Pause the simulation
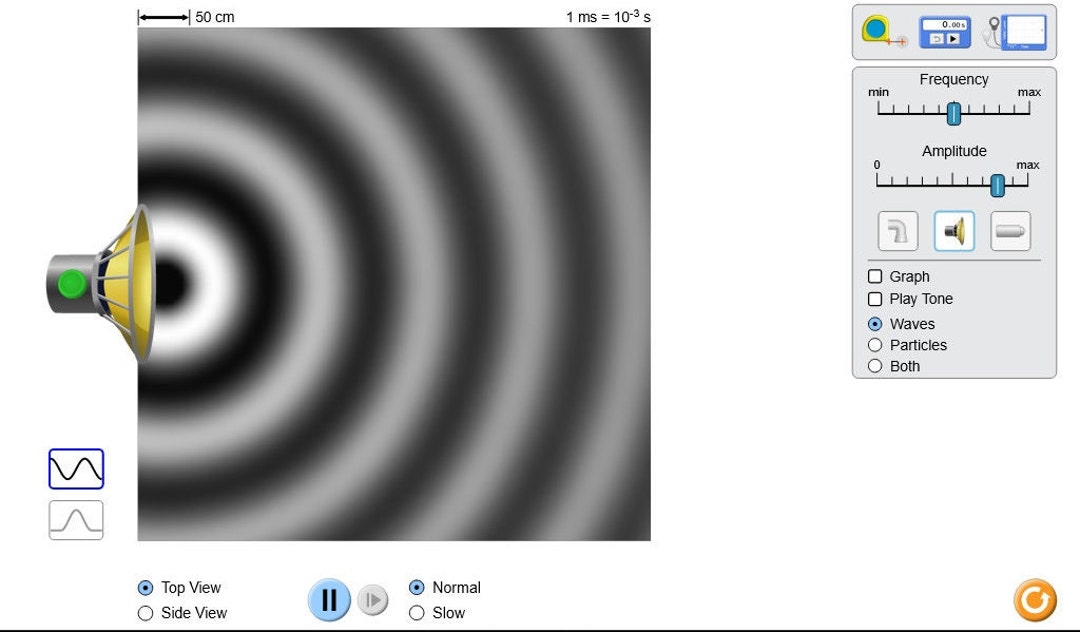 [329, 599]
